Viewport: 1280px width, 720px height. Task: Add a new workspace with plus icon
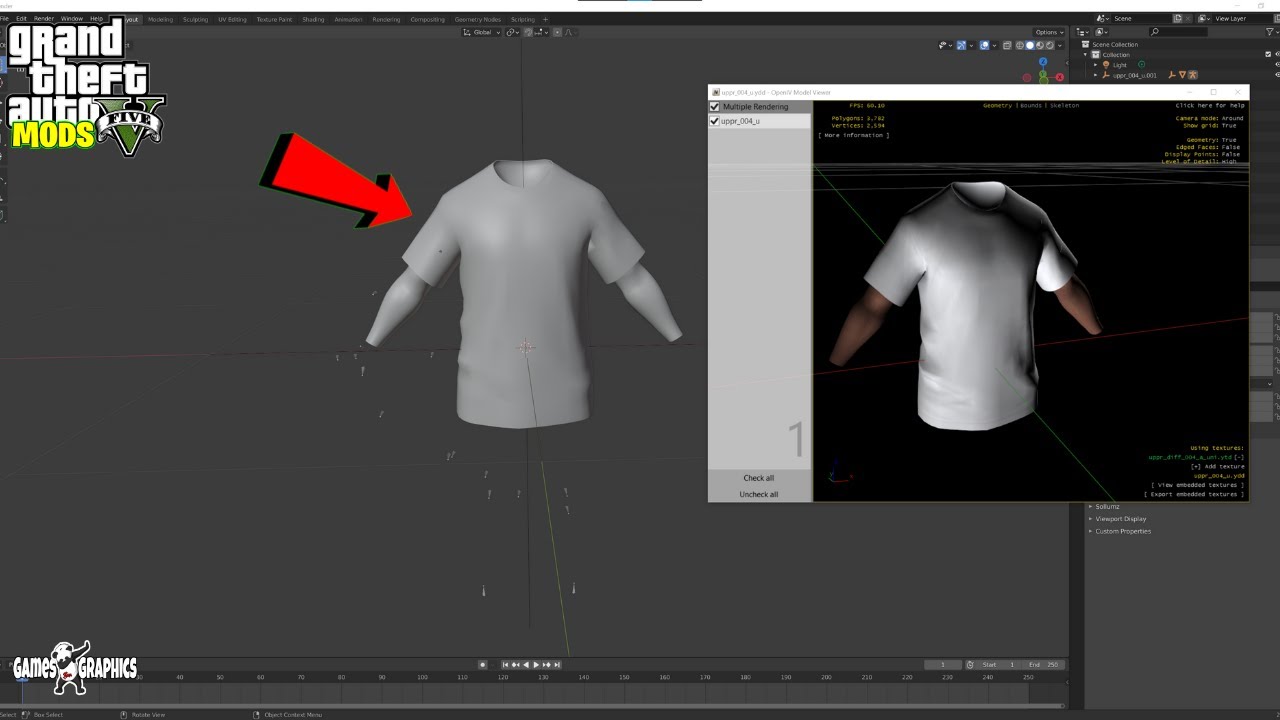click(545, 19)
